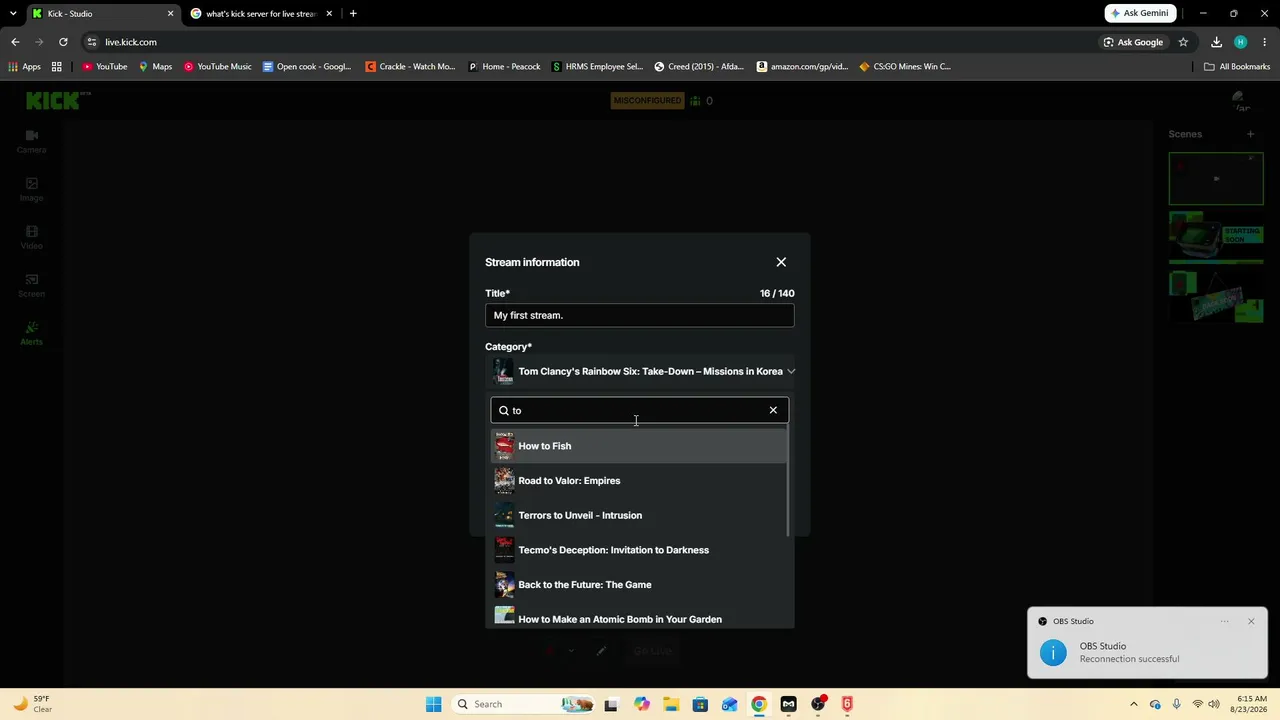Open Microsoft Store from taskbar
The image size is (1280, 720).
(x=700, y=704)
